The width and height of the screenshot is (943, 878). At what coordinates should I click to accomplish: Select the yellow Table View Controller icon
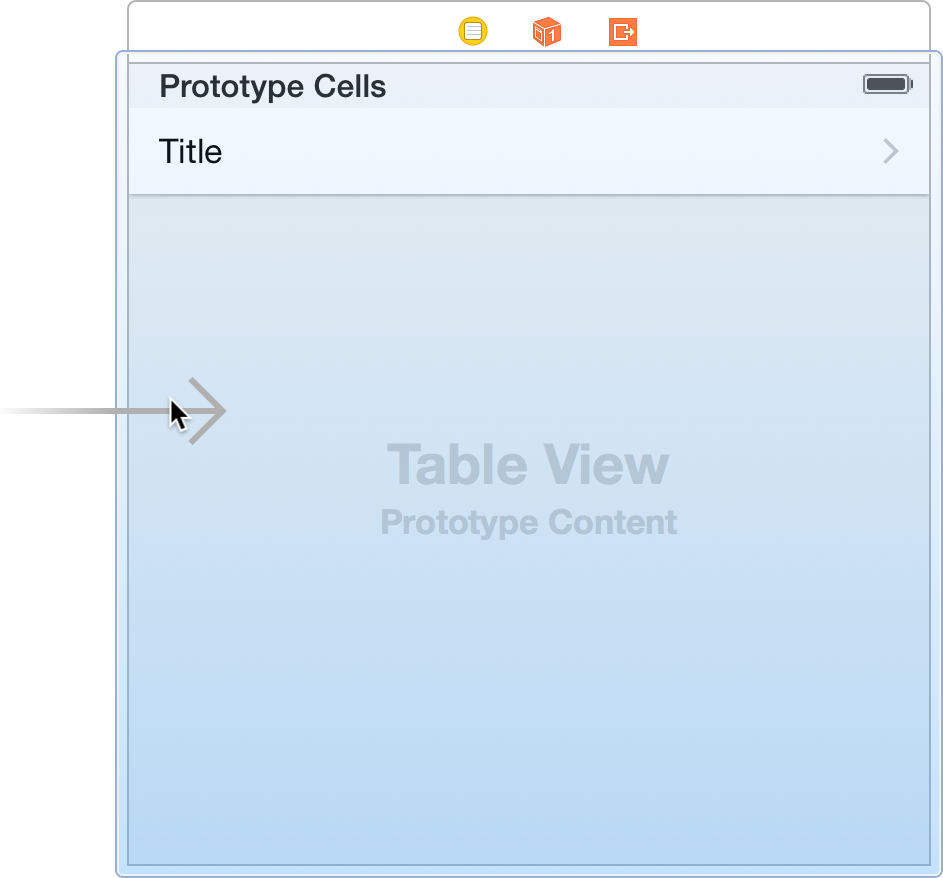[473, 32]
